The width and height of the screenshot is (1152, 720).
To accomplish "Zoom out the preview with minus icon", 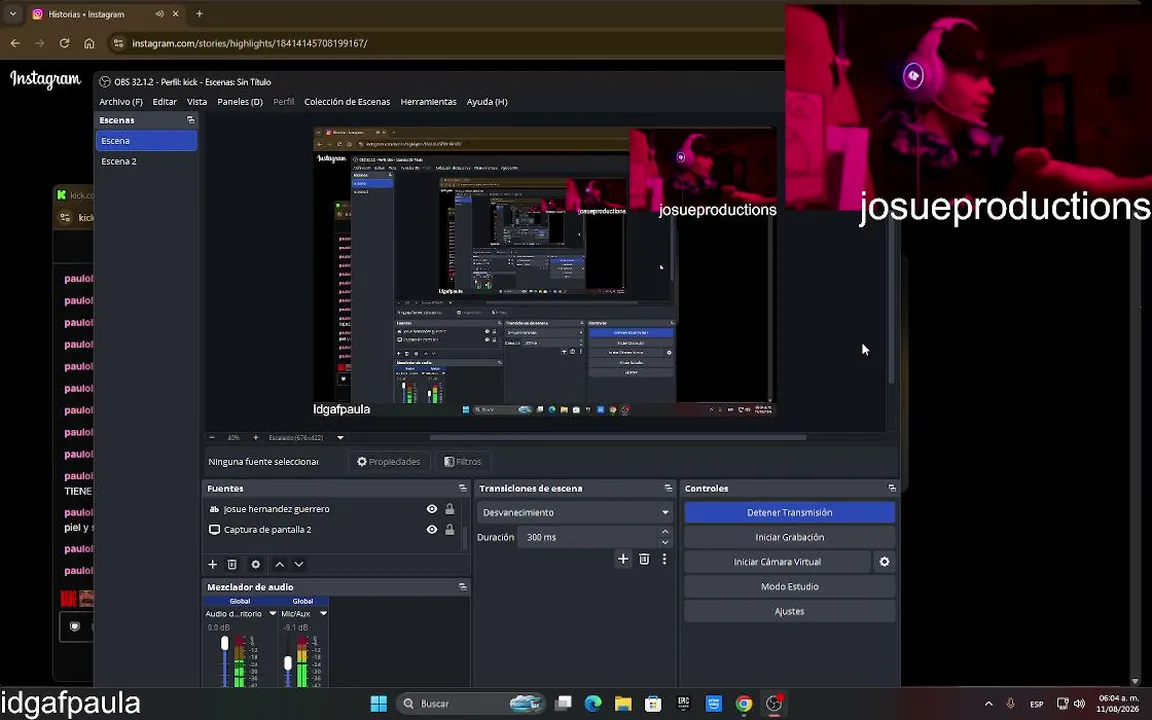I will [212, 437].
